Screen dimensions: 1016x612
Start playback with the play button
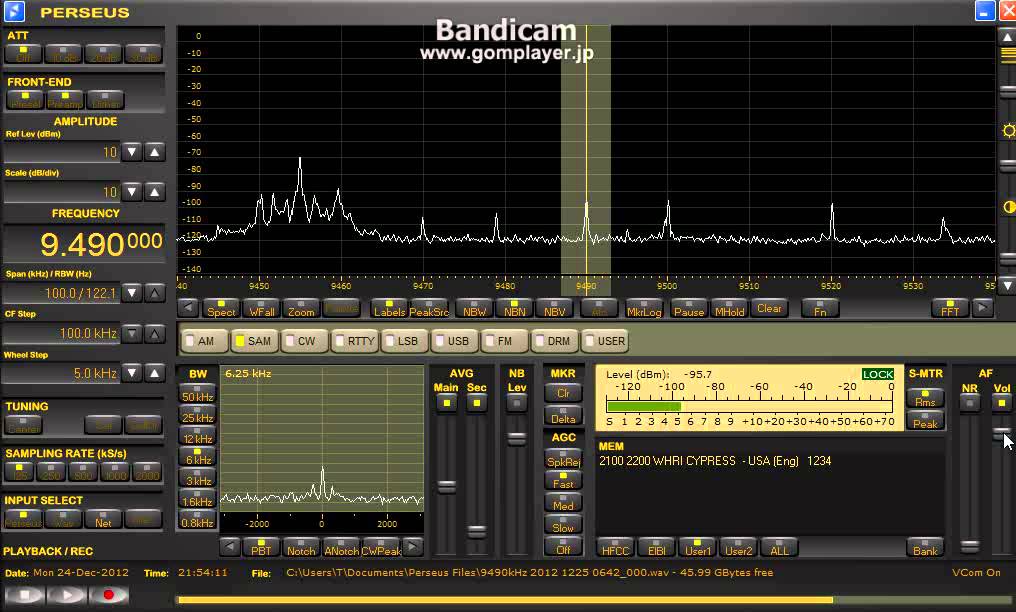click(x=66, y=595)
